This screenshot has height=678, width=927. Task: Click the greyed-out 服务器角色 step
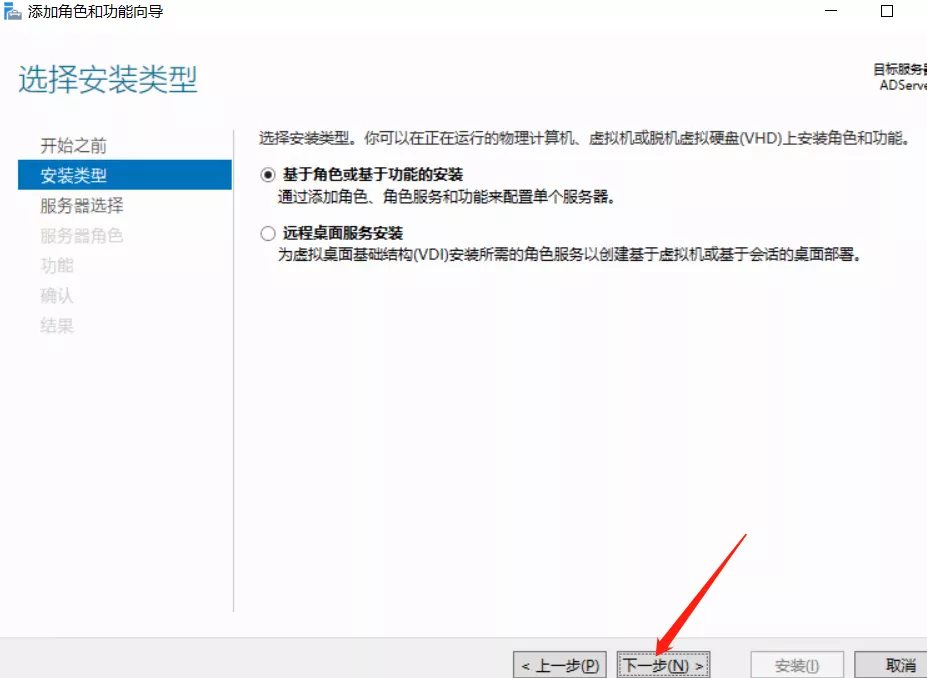[x=82, y=236]
